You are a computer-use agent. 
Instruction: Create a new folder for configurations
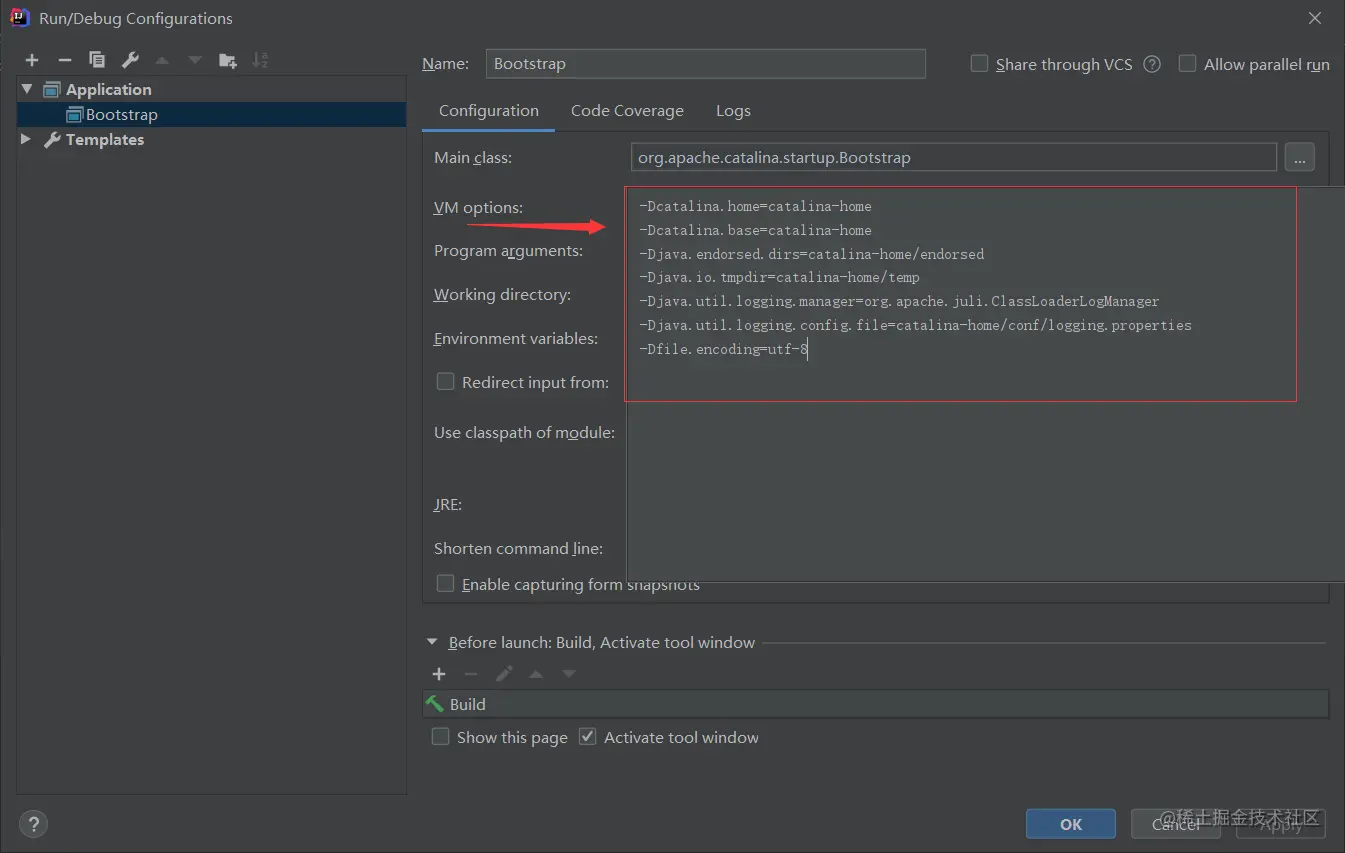click(228, 60)
